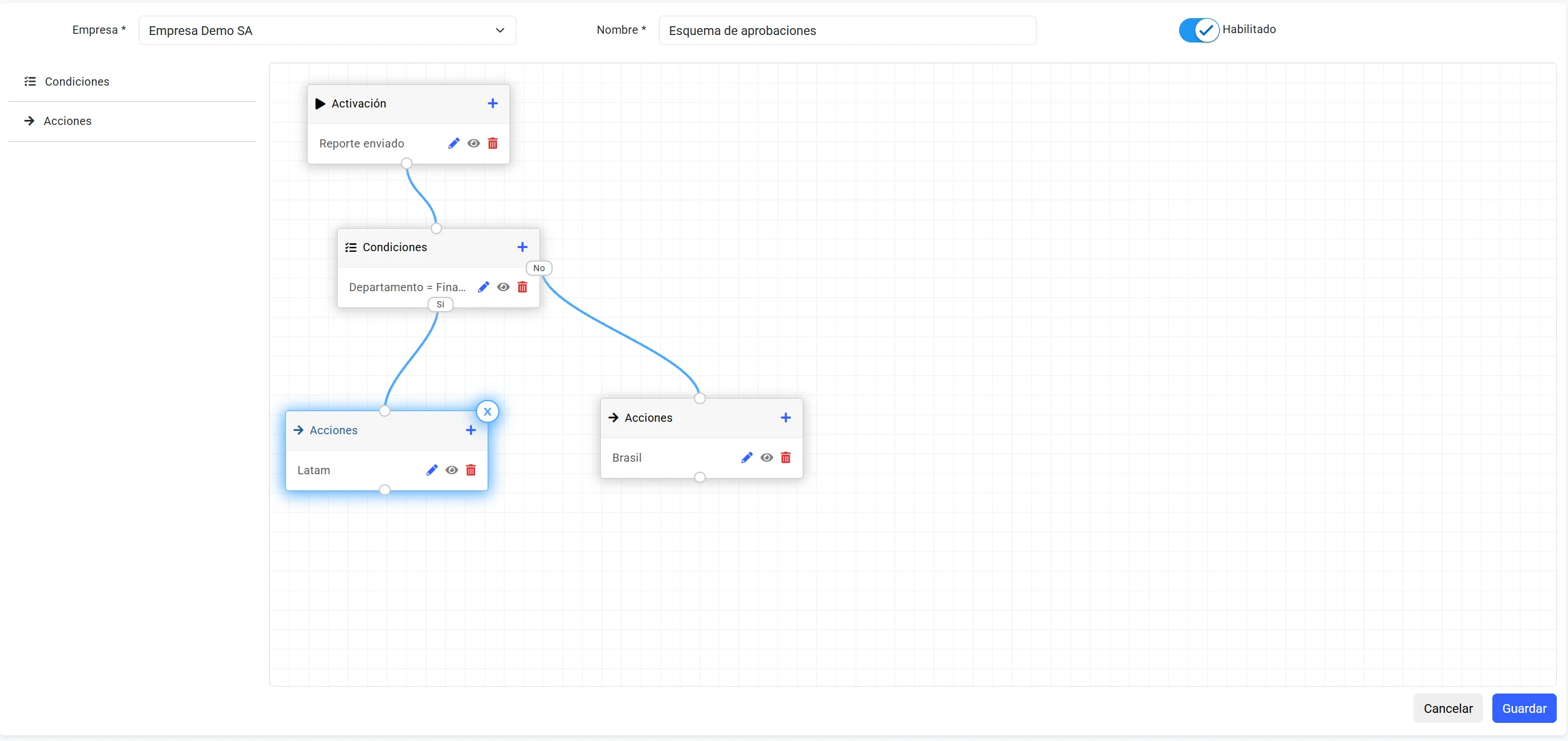Screen dimensions: 1568x741
Task: Click the Reporte enviado text
Action: [x=361, y=144]
